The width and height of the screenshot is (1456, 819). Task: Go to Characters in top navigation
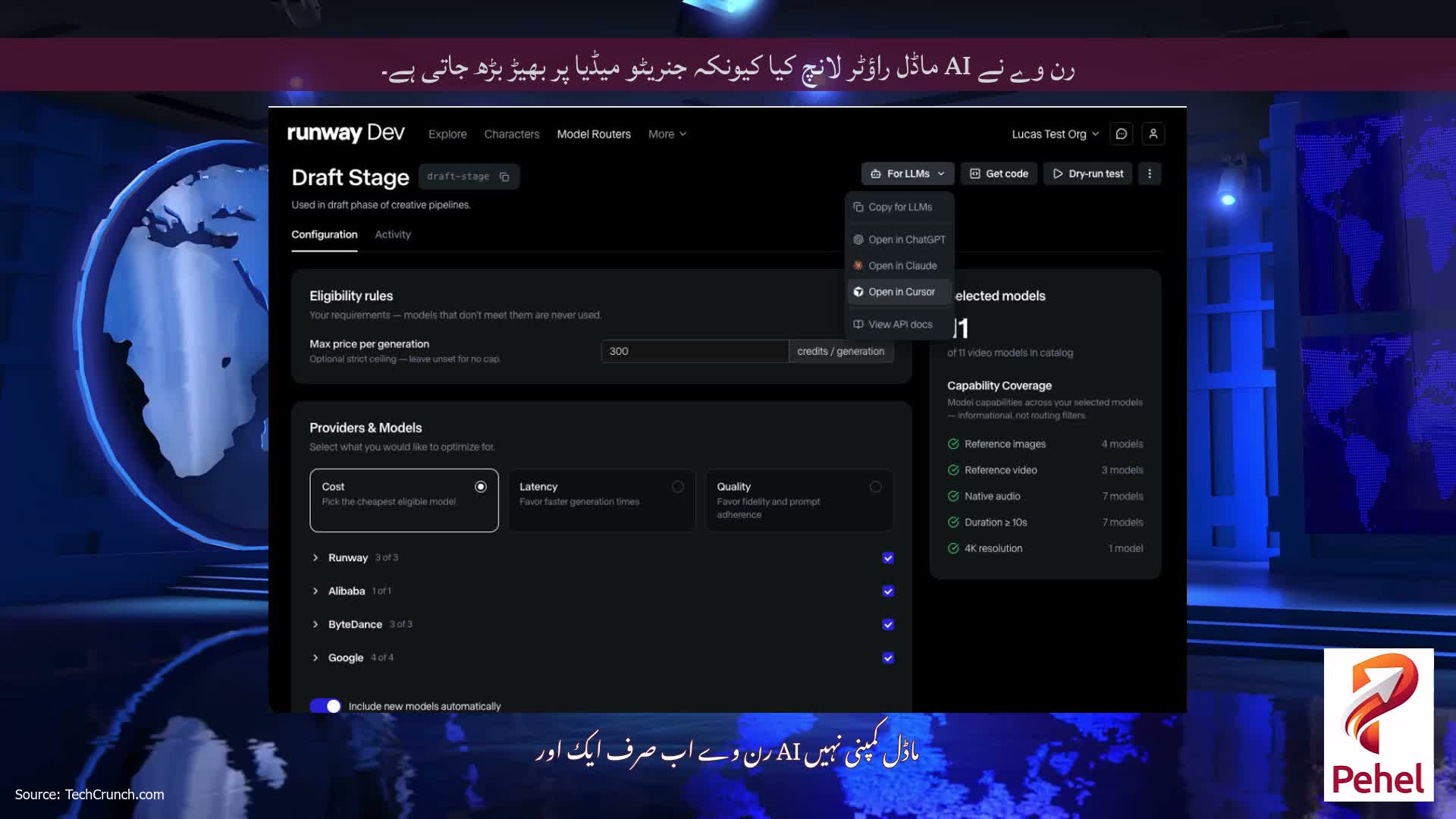[x=512, y=134]
